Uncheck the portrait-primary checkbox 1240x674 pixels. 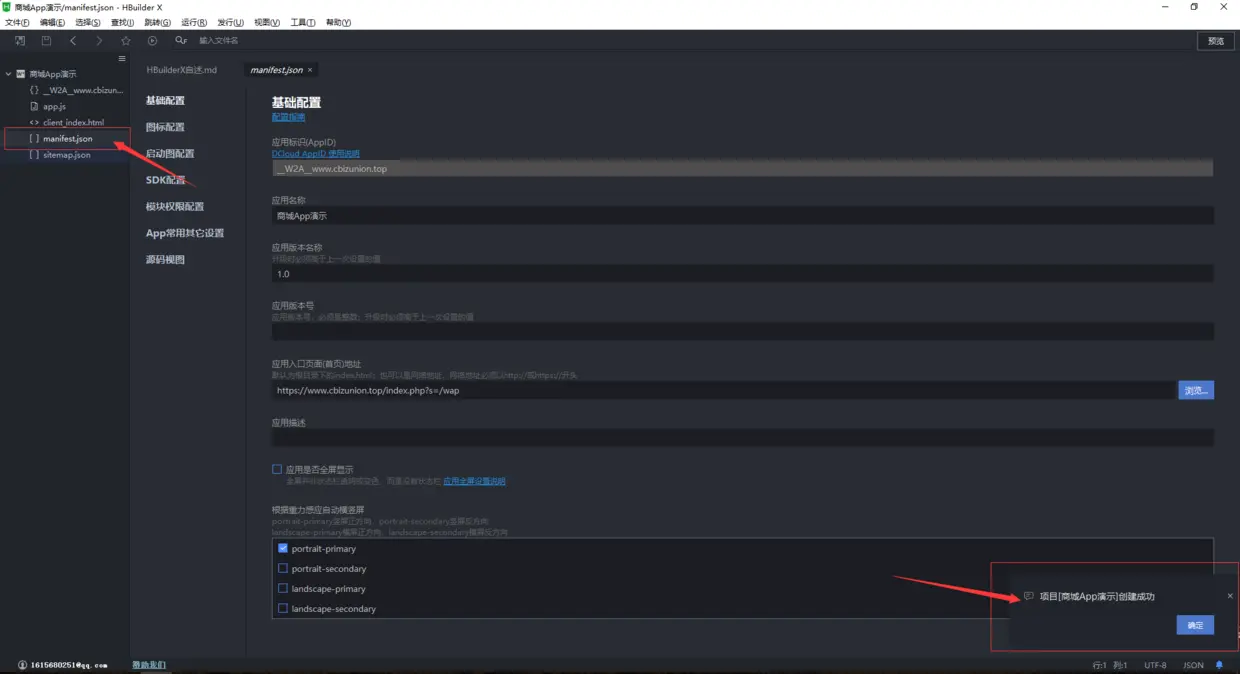click(283, 548)
